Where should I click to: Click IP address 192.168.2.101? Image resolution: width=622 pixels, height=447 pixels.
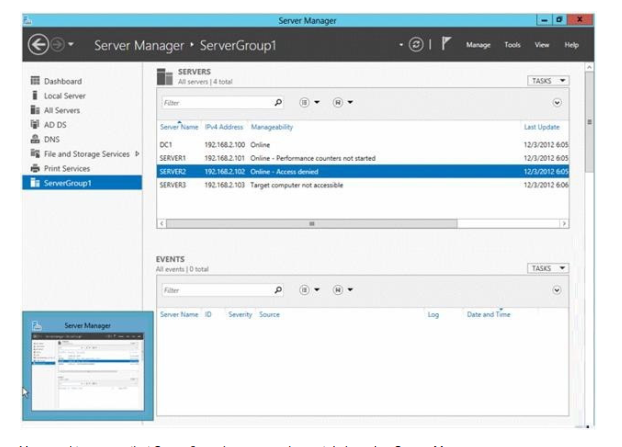[x=225, y=158]
